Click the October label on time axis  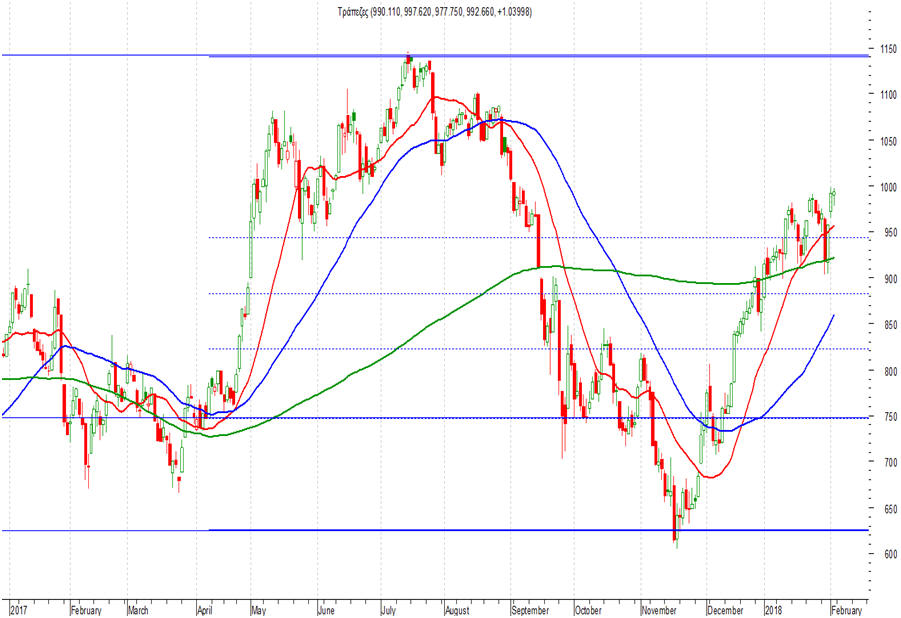click(x=588, y=610)
